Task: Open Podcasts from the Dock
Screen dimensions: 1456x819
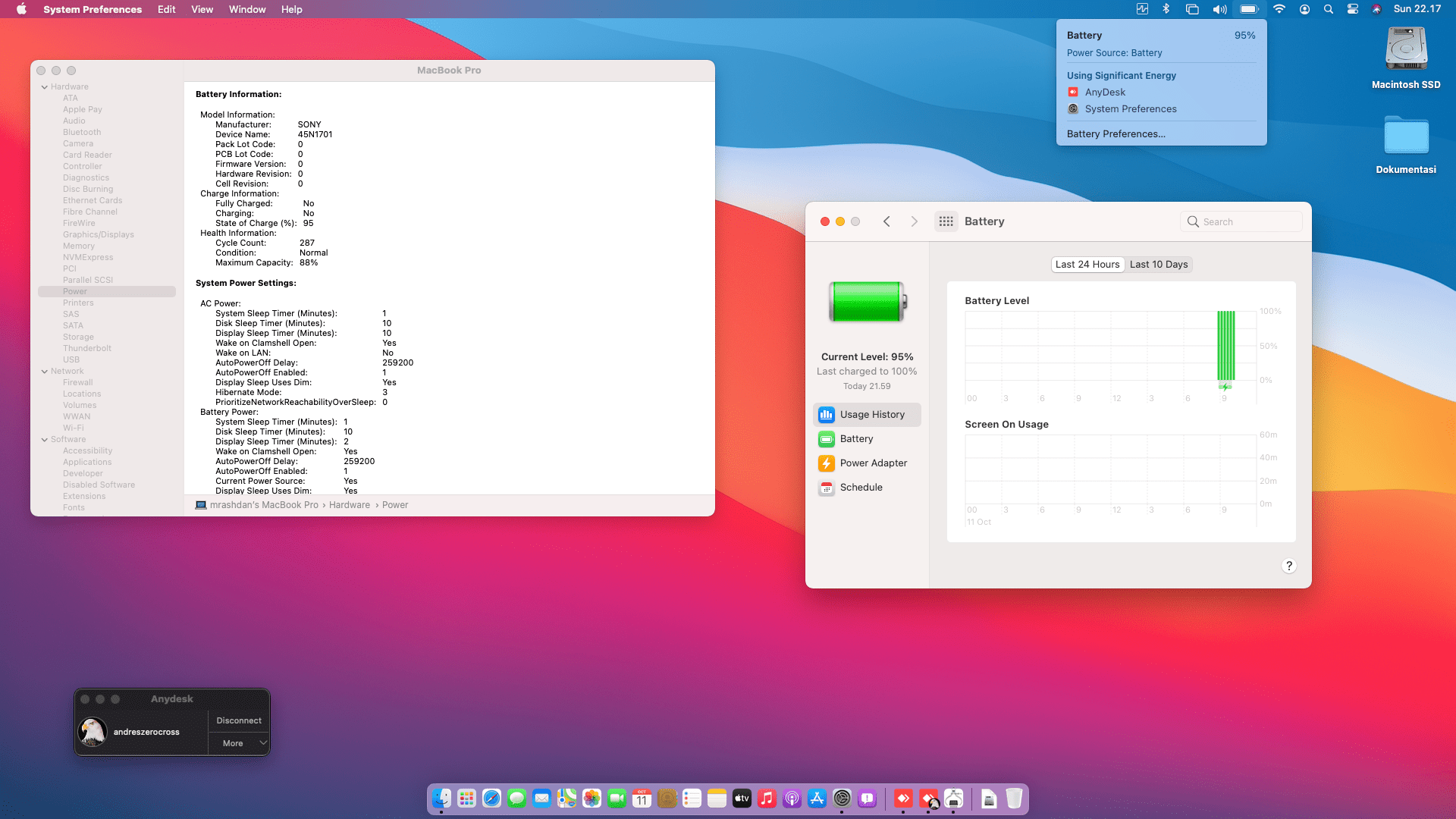Action: tap(792, 799)
